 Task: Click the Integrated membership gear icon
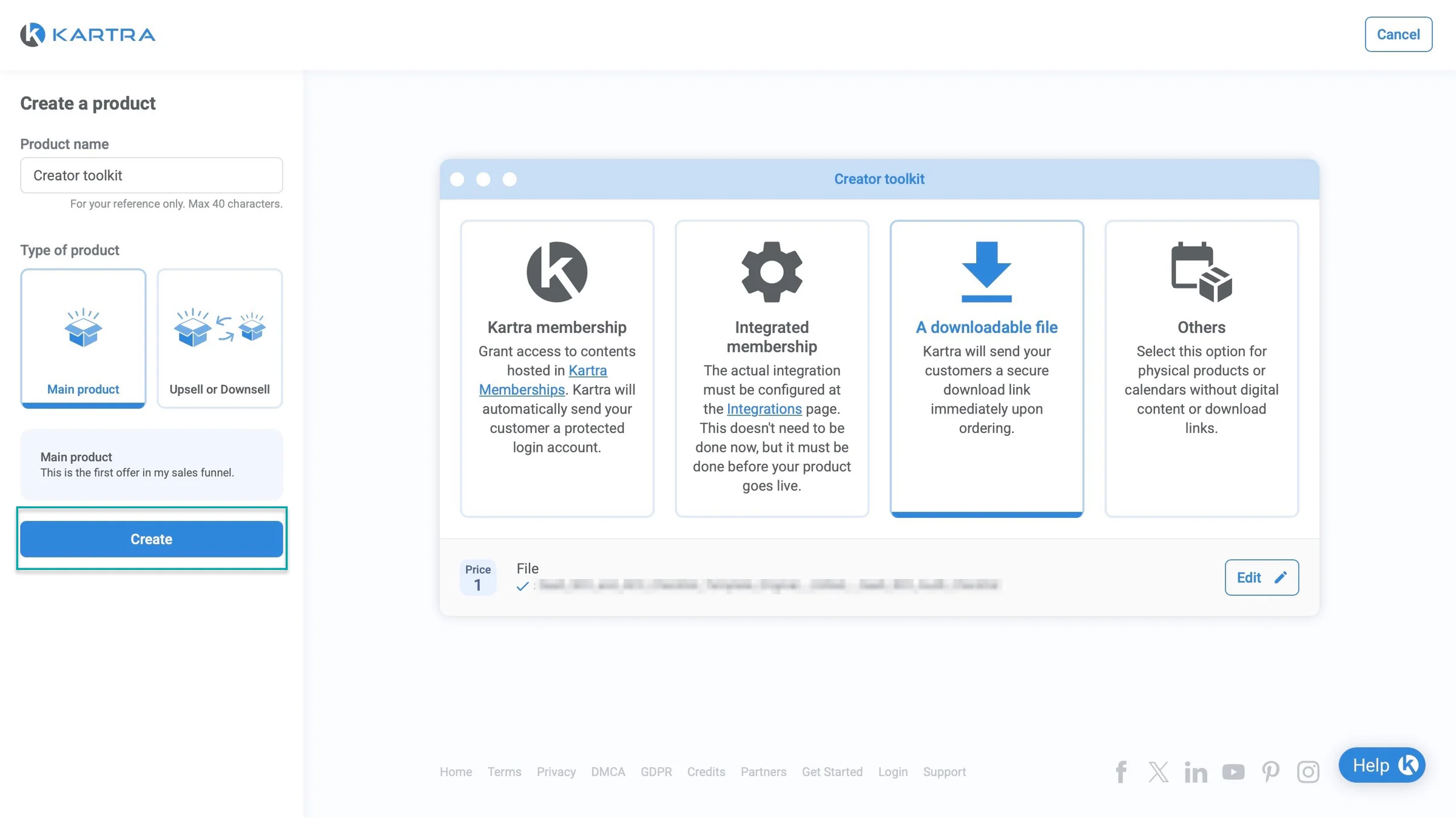[772, 272]
